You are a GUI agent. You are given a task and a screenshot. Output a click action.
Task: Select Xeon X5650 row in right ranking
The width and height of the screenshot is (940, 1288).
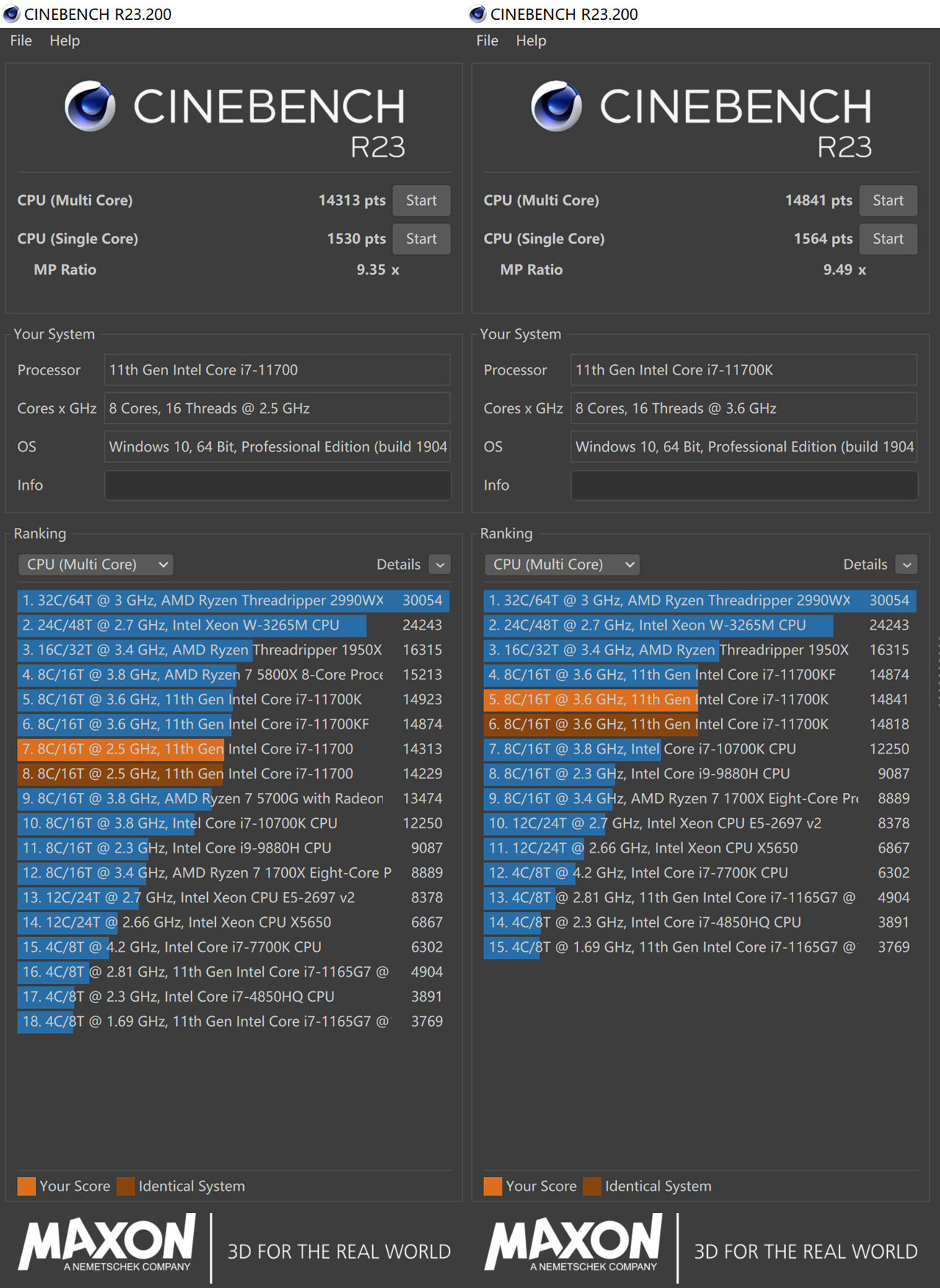click(x=700, y=848)
